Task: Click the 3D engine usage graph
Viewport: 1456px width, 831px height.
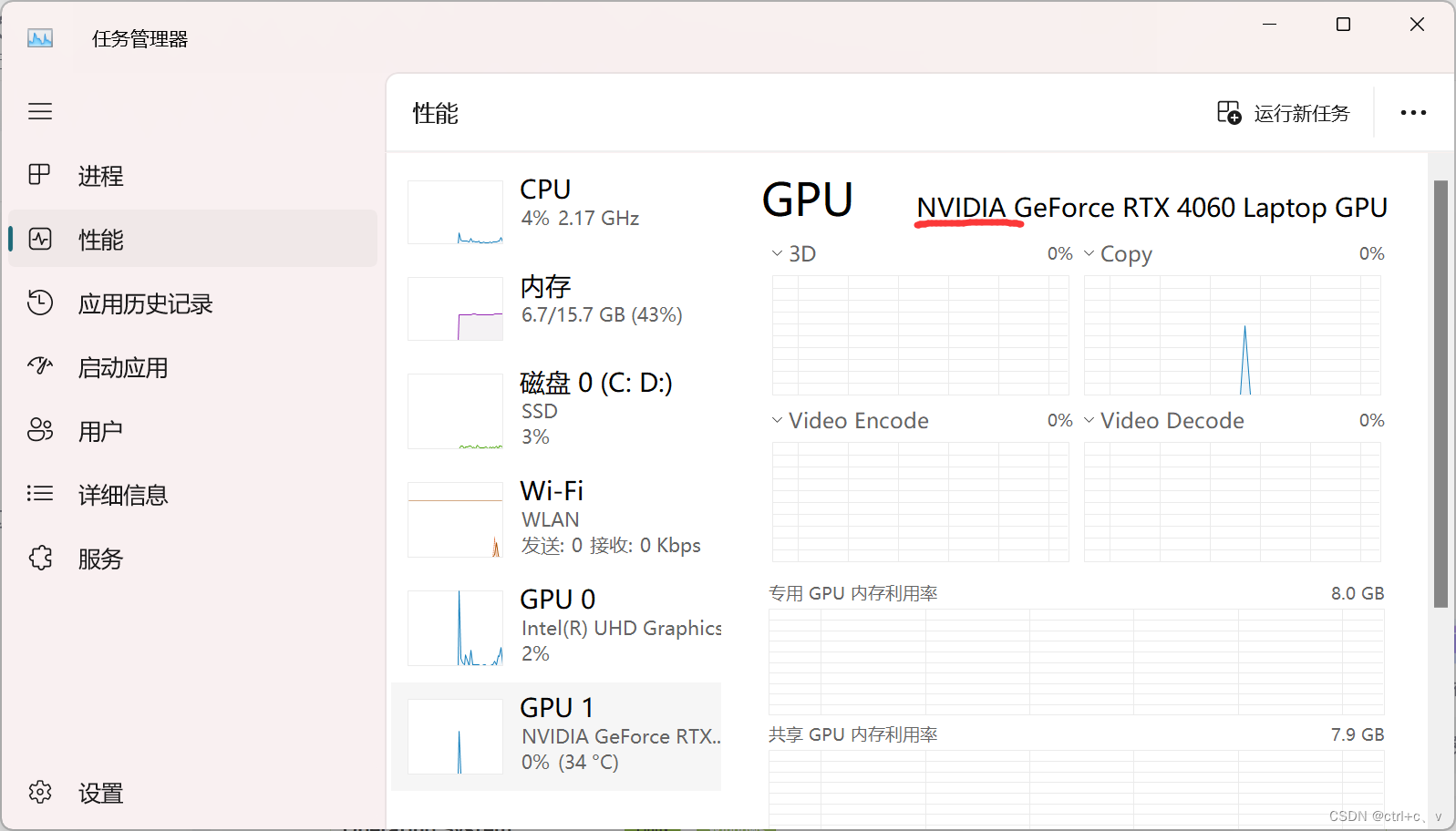Action: coord(921,335)
